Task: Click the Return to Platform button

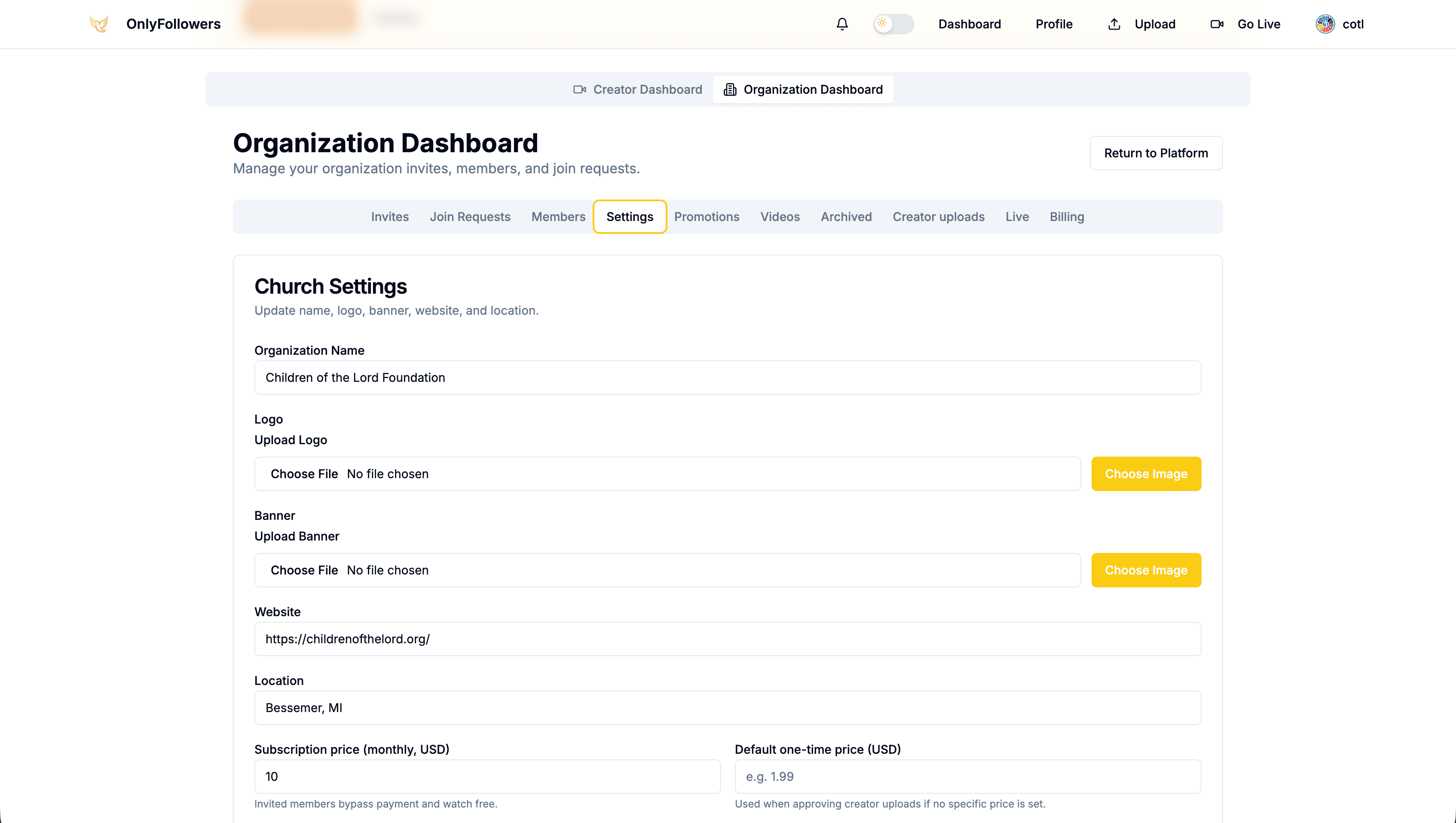Action: pos(1156,153)
